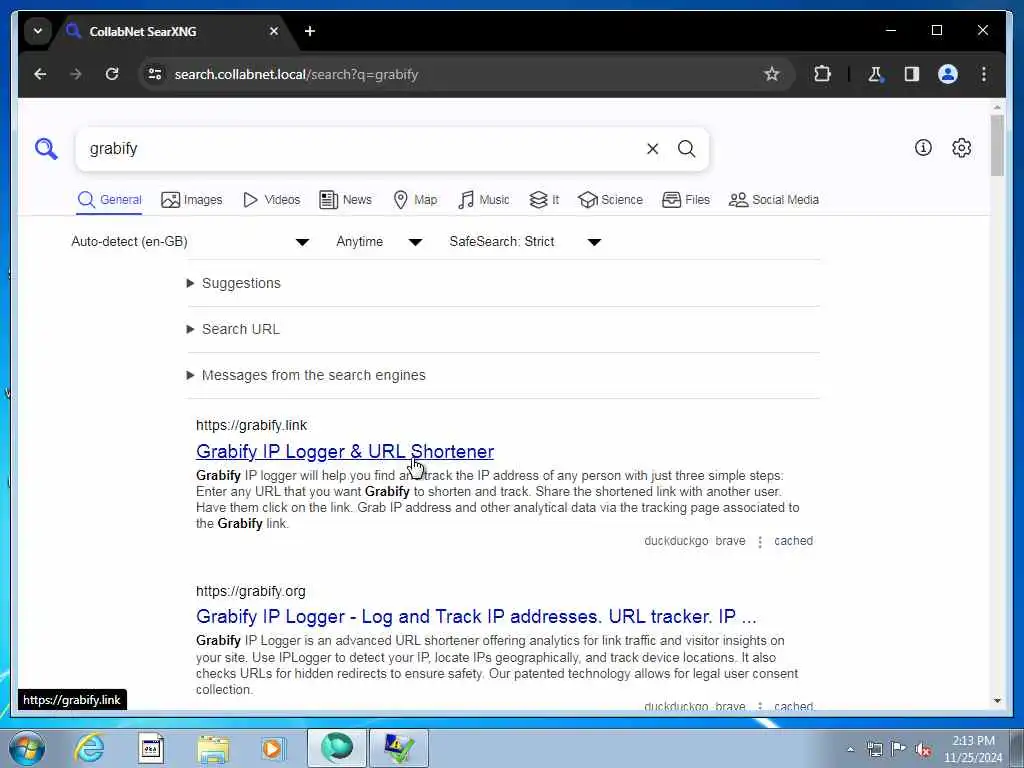This screenshot has width=1024, height=768.
Task: Open Chrome extensions puzzle icon
Action: [x=822, y=74]
